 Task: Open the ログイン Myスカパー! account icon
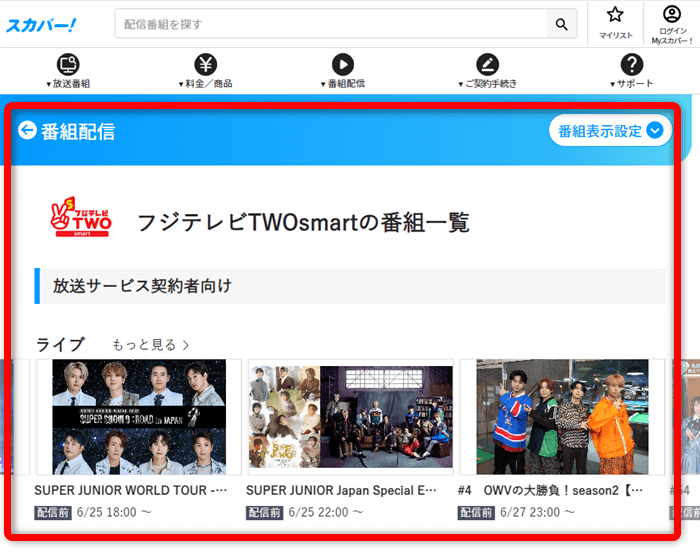(x=671, y=14)
